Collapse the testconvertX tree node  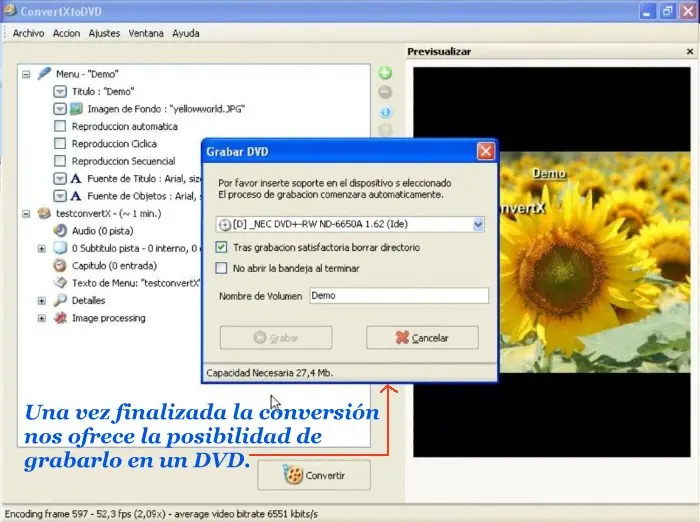pyautogui.click(x=26, y=214)
